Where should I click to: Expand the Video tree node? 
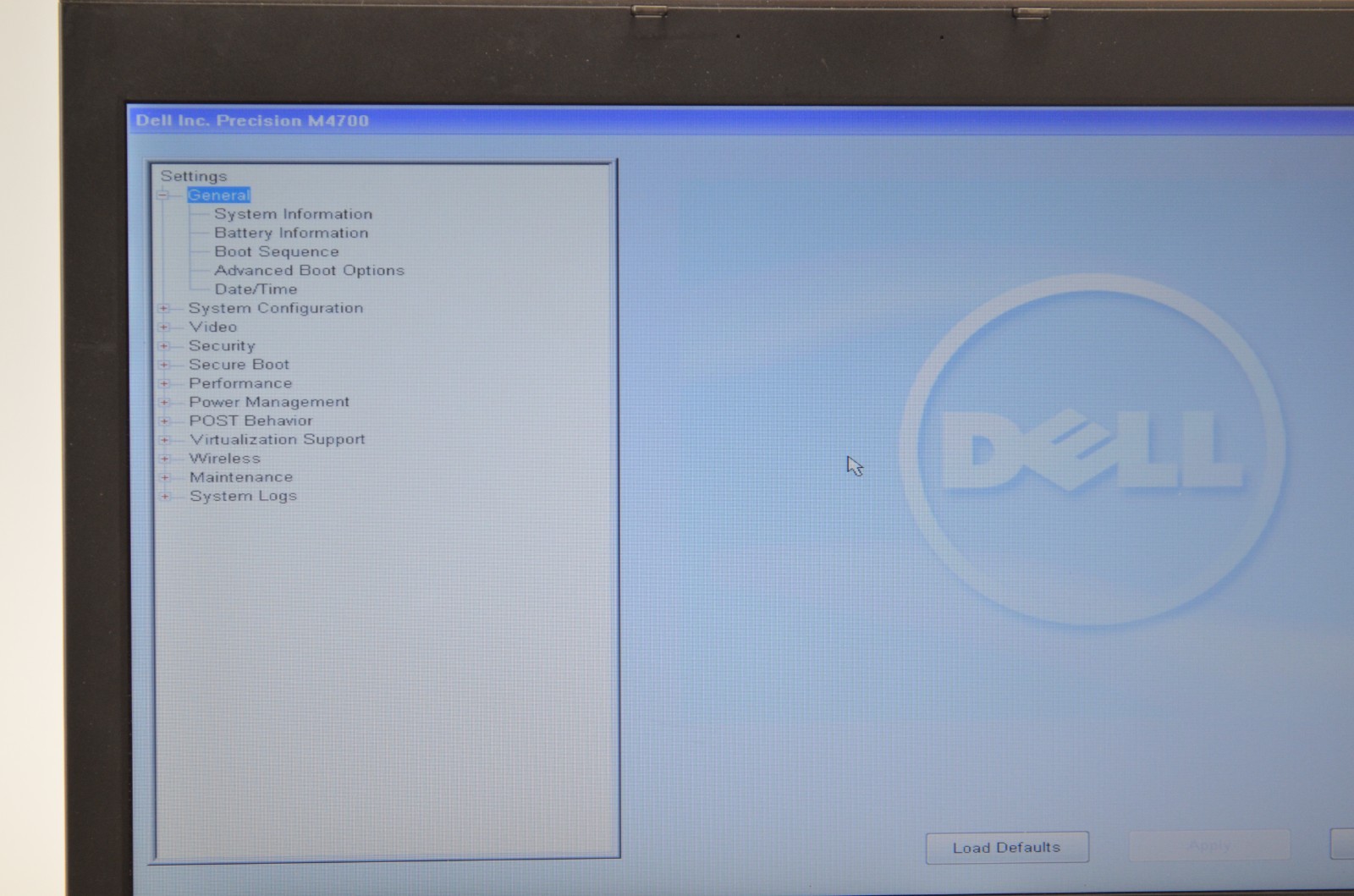pyautogui.click(x=164, y=327)
